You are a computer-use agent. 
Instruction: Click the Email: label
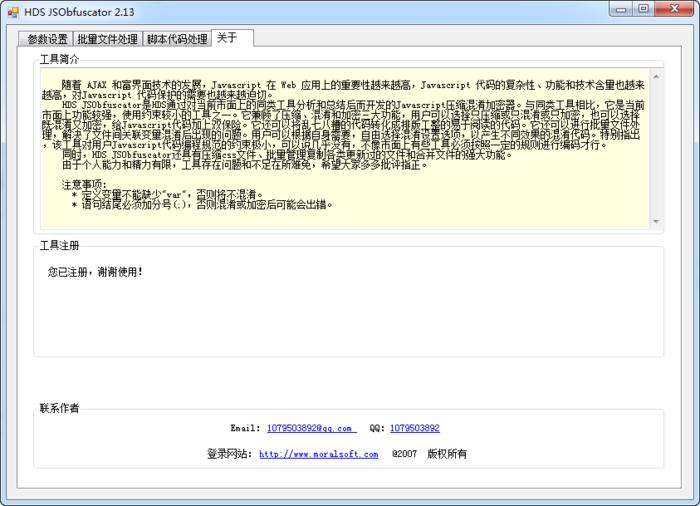tap(245, 428)
